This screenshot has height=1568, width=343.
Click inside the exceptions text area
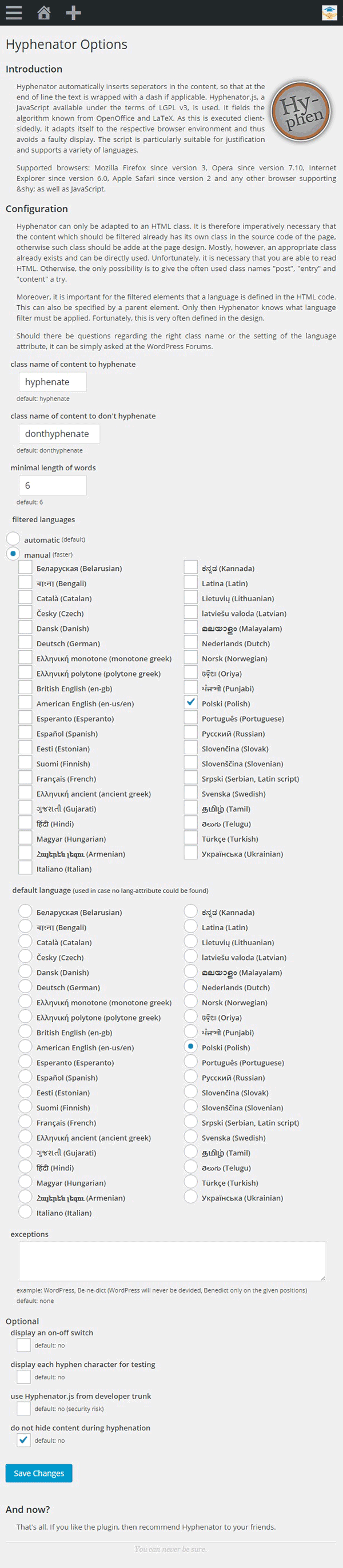[173, 1261]
